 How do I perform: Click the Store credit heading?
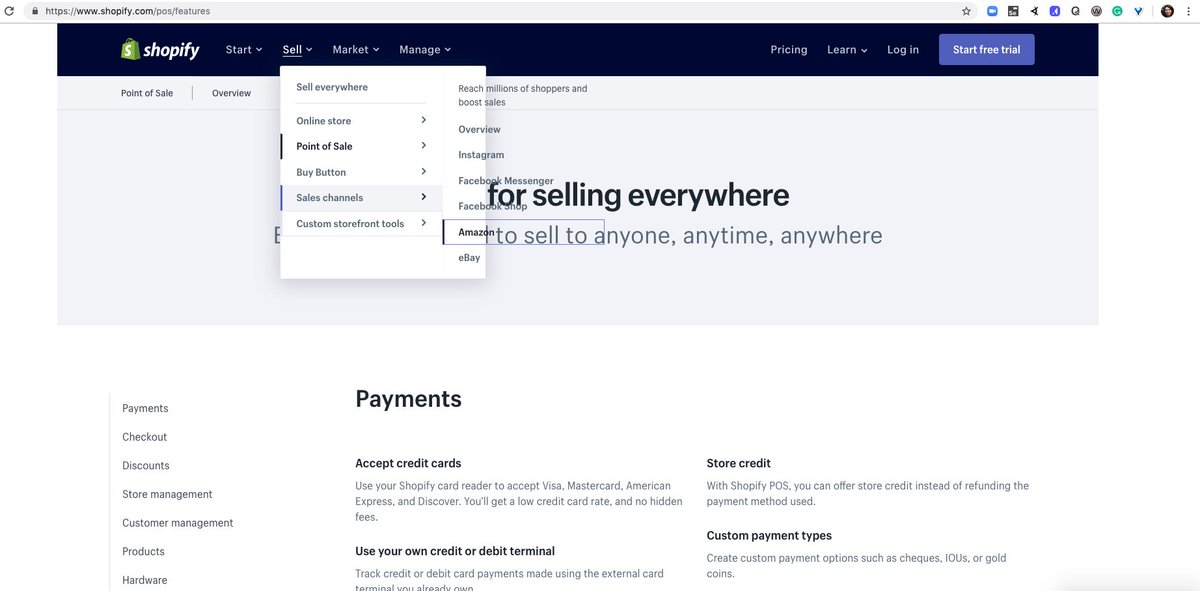[739, 463]
